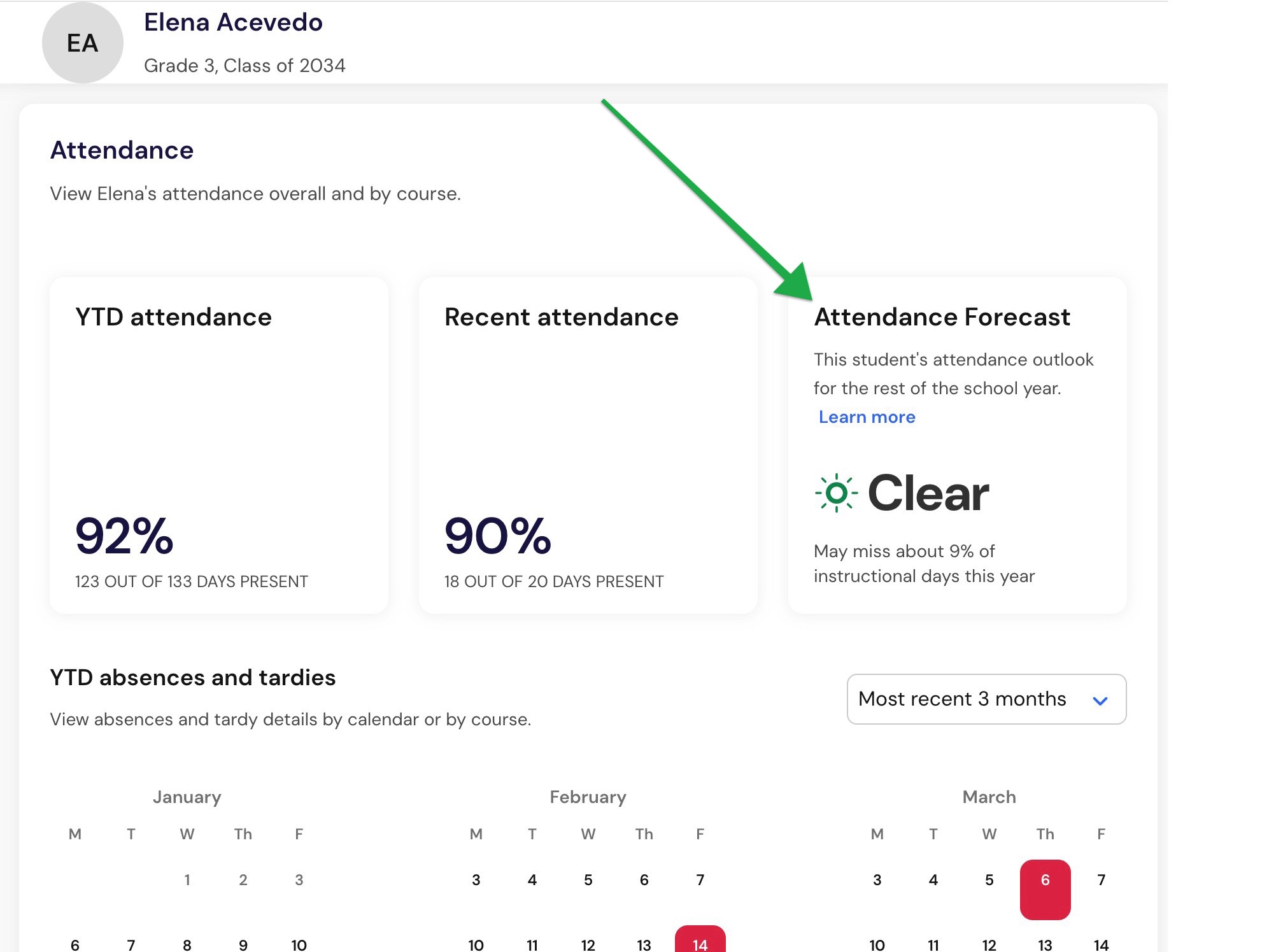Click the Attendance Forecast heading
Image resolution: width=1276 pixels, height=952 pixels.
(x=942, y=317)
